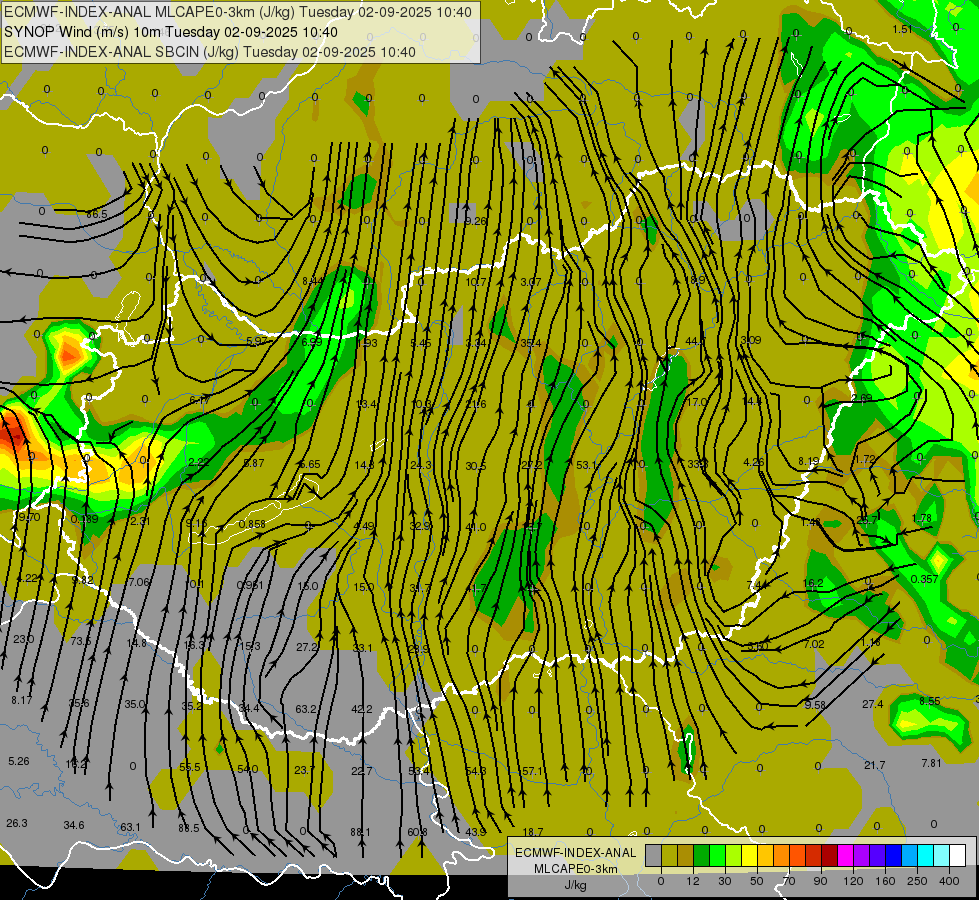Select the dark green legend swatch at 12

[702, 855]
